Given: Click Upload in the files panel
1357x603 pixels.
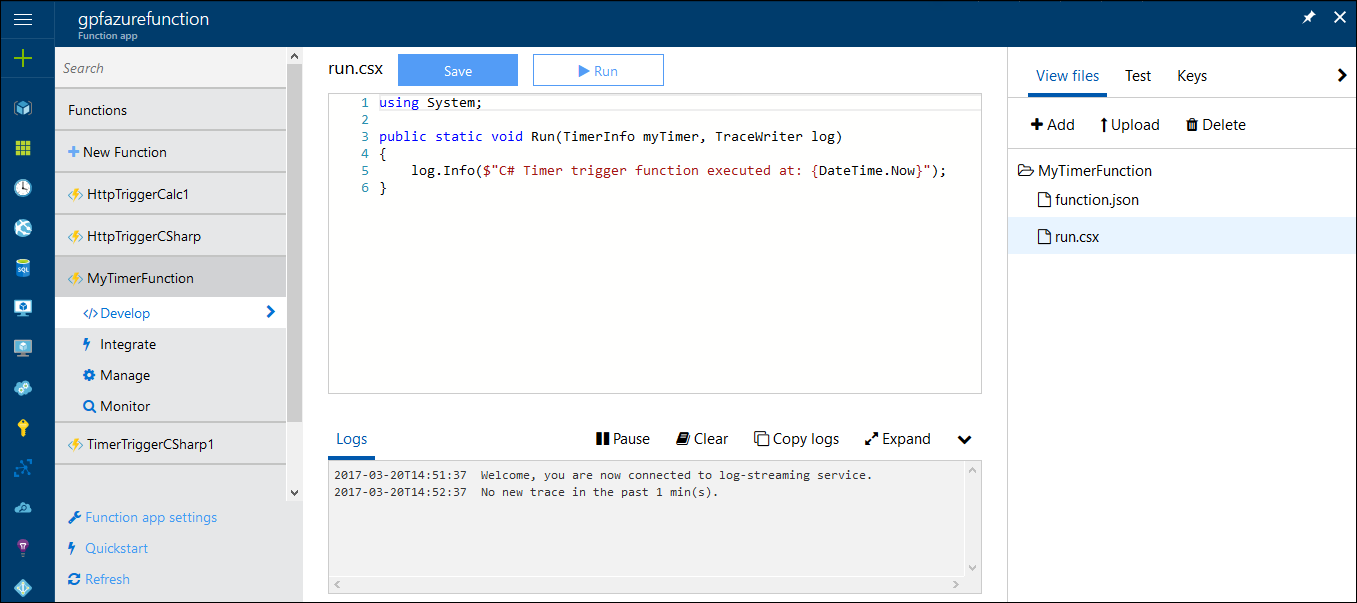Looking at the screenshot, I should point(1129,125).
